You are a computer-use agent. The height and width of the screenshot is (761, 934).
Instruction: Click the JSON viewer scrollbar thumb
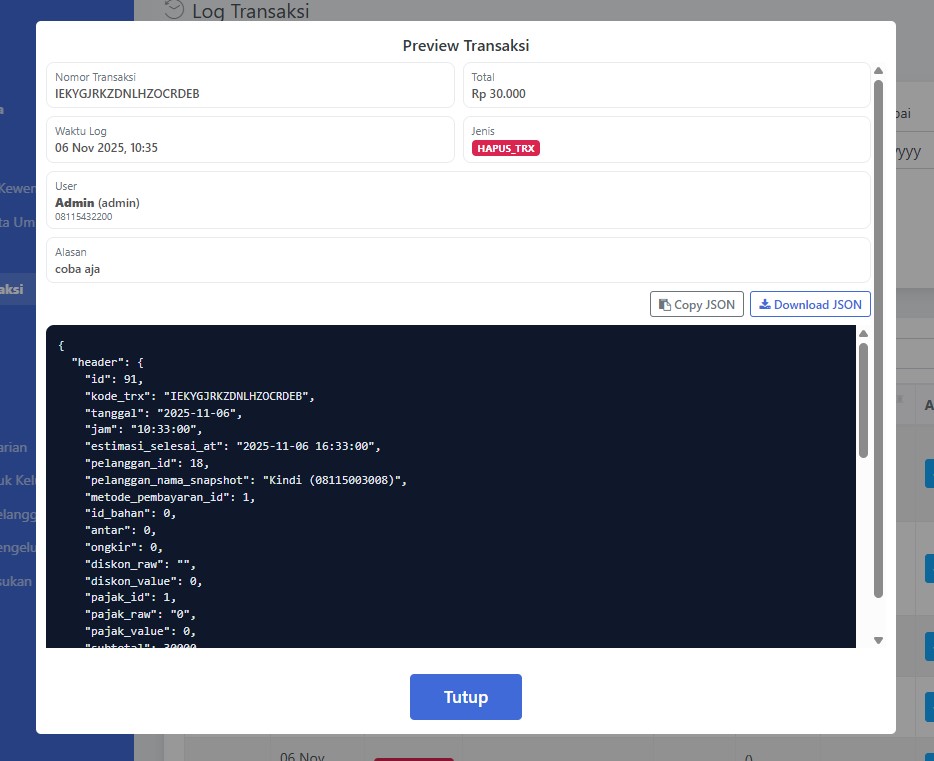point(864,400)
